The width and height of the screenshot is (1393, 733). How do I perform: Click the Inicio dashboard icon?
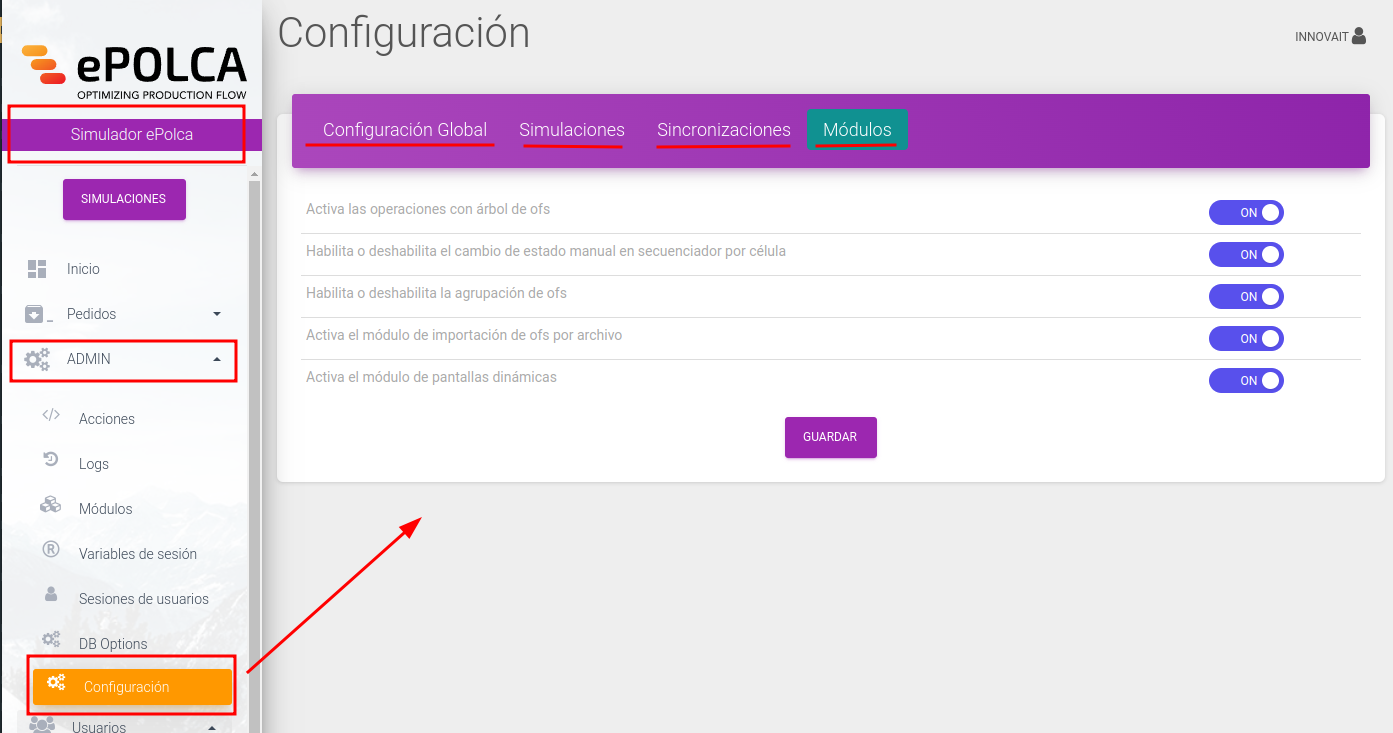(x=37, y=268)
